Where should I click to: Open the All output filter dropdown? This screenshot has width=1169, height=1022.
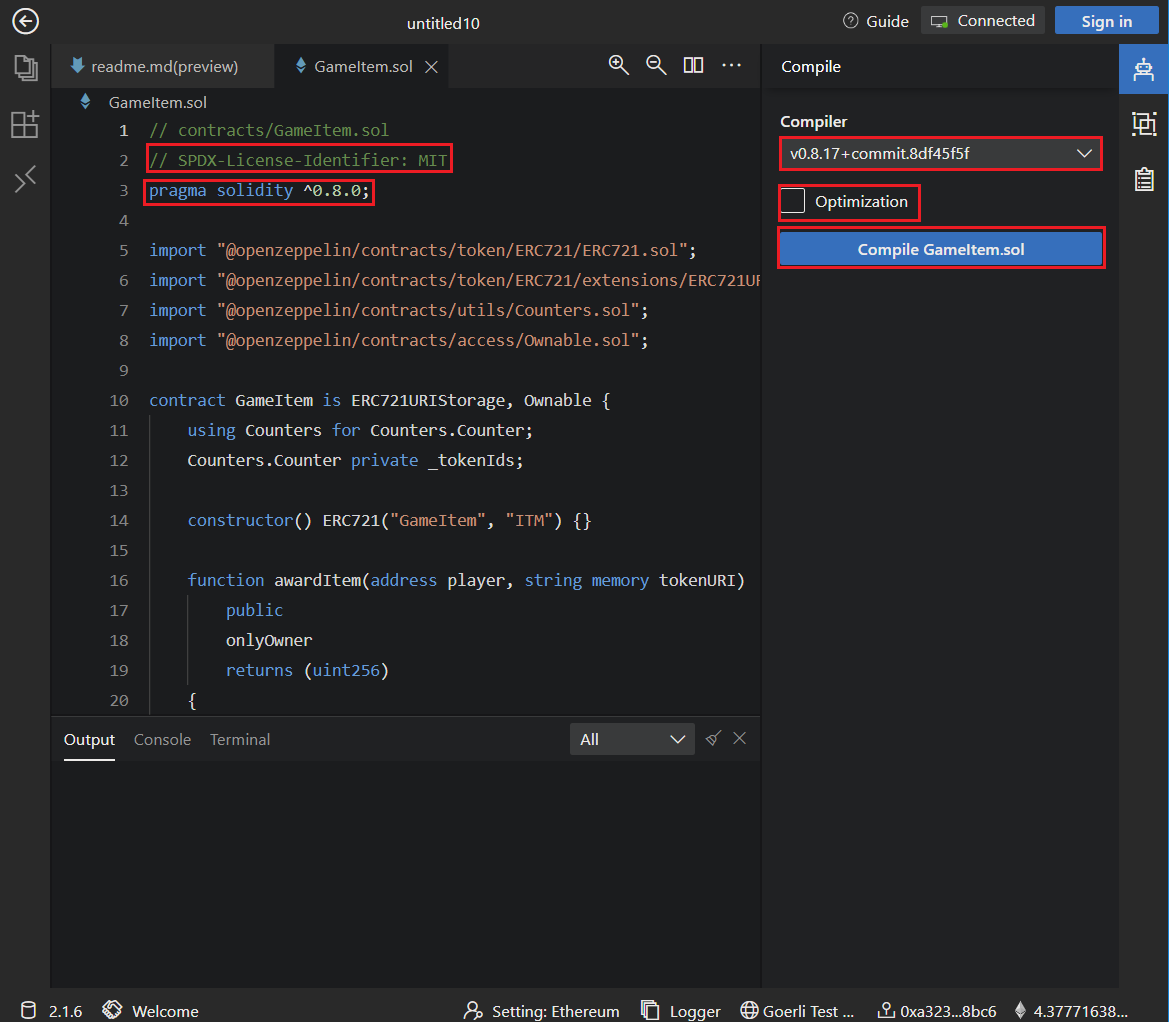(632, 739)
